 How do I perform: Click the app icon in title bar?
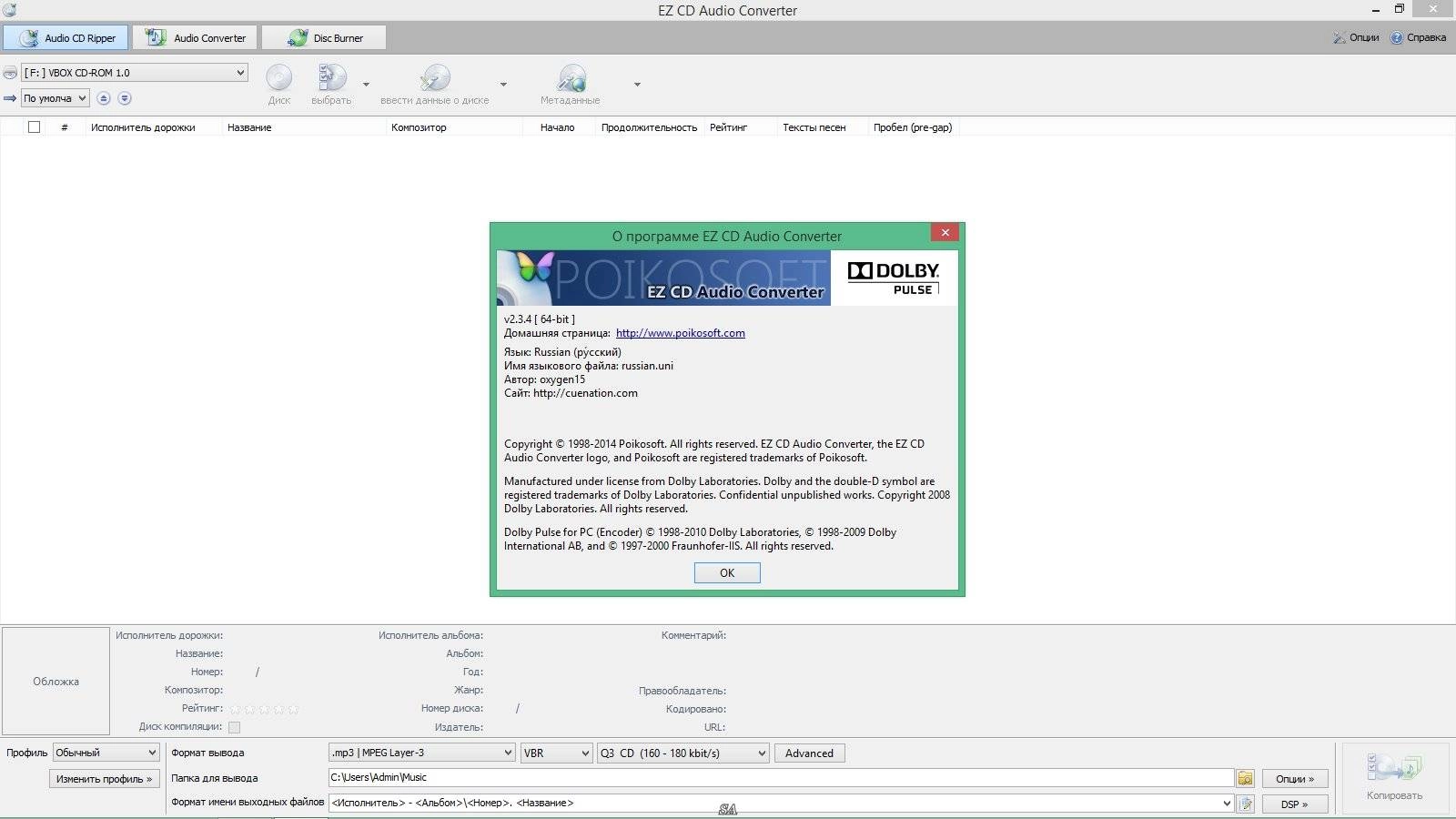[10, 10]
